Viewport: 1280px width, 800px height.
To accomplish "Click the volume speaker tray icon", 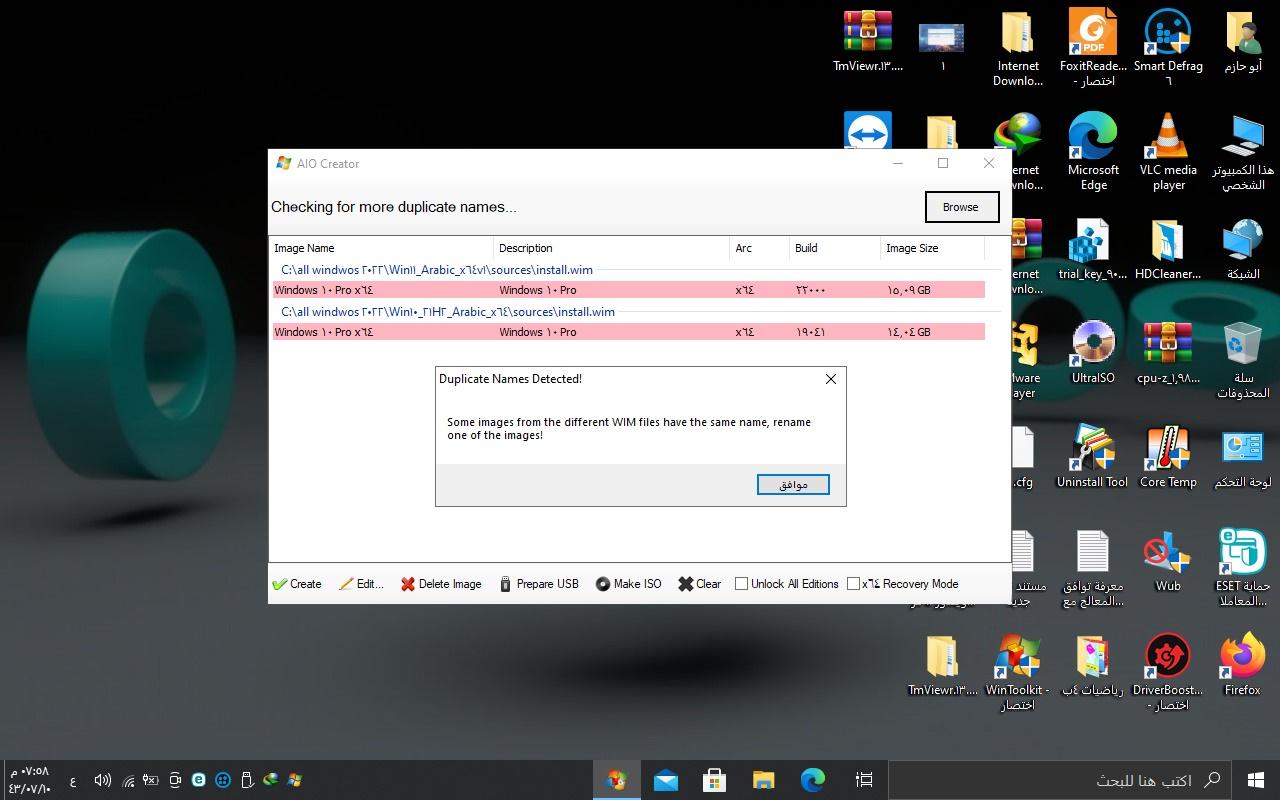I will click(x=102, y=780).
